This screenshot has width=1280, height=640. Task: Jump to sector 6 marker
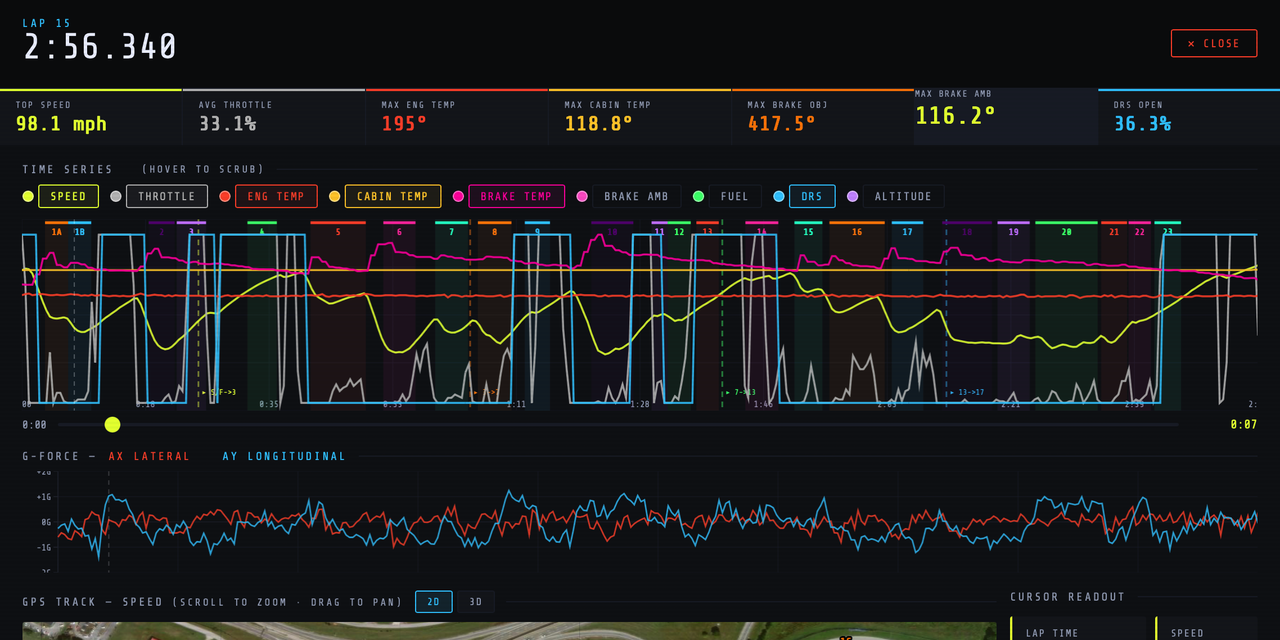tap(399, 231)
